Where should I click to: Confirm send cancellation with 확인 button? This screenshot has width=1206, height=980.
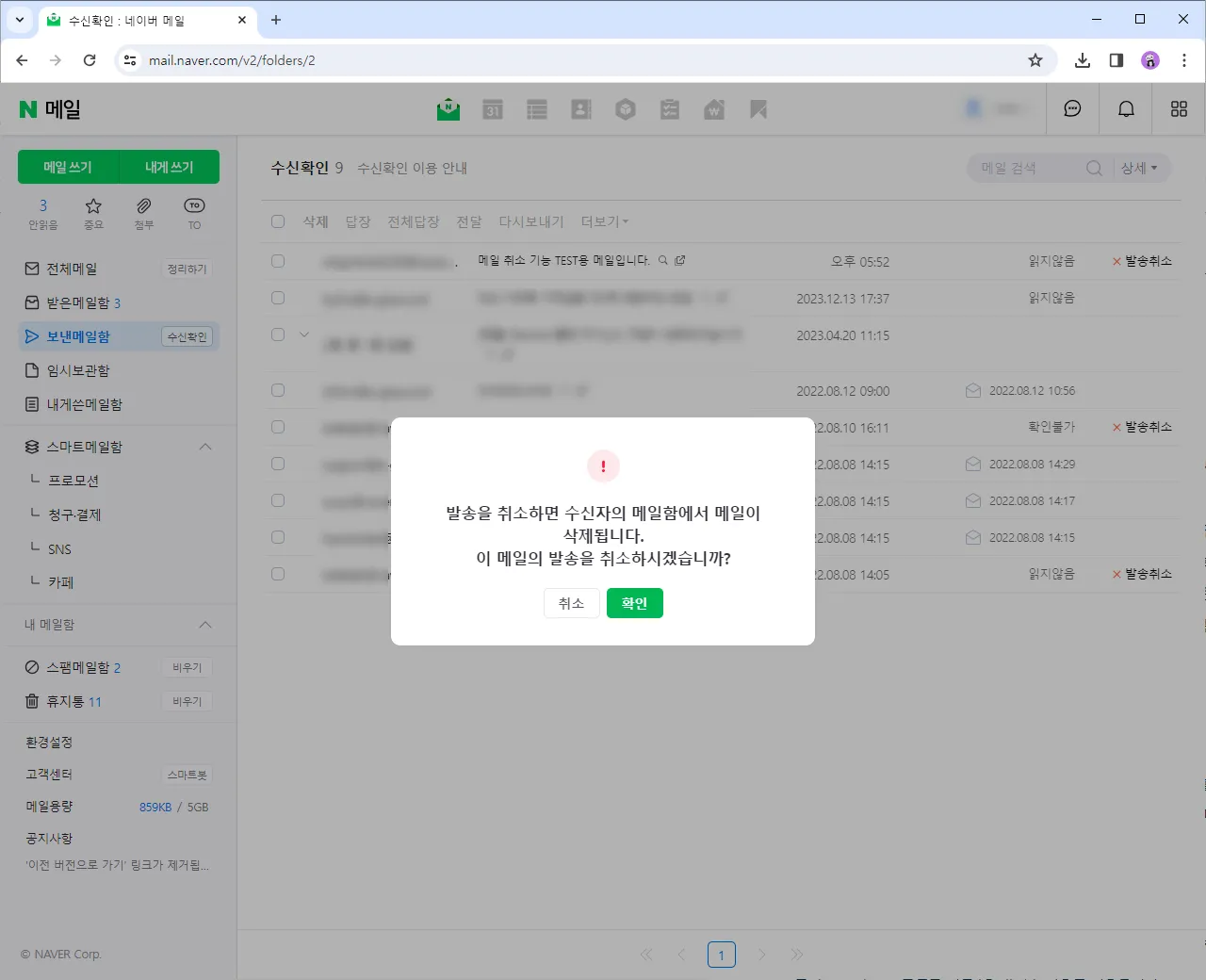(x=634, y=602)
